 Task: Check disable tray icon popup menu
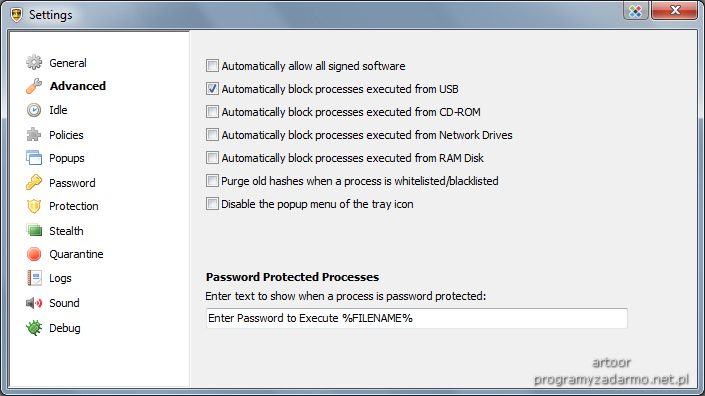tap(212, 204)
